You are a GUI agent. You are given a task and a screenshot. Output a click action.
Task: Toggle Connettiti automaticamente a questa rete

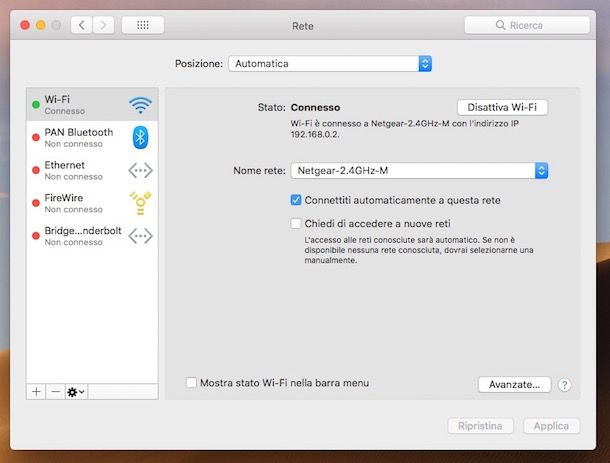click(296, 200)
